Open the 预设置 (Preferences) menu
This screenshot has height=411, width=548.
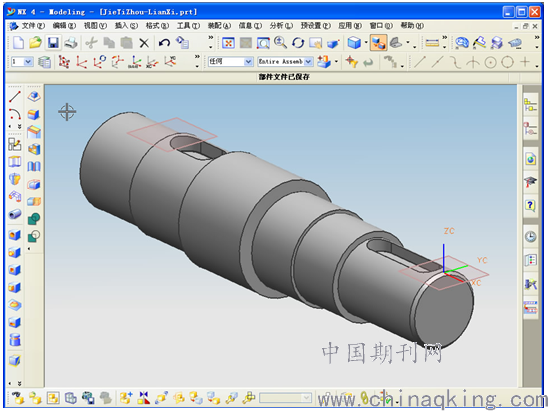(x=316, y=26)
